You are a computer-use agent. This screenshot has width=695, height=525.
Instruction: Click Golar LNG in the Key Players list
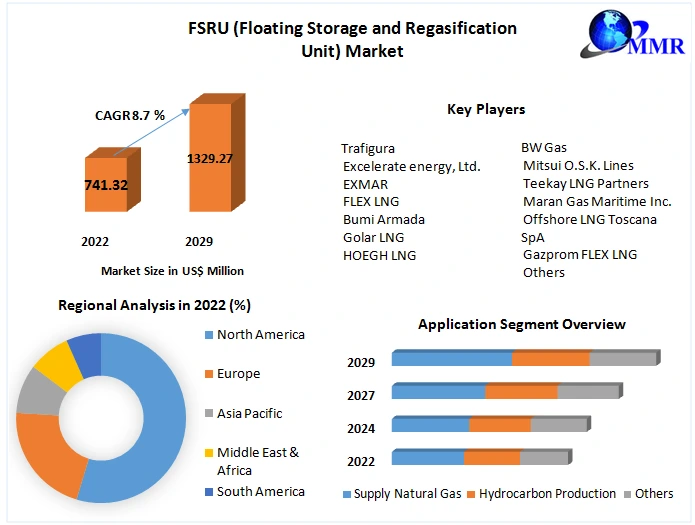click(374, 238)
